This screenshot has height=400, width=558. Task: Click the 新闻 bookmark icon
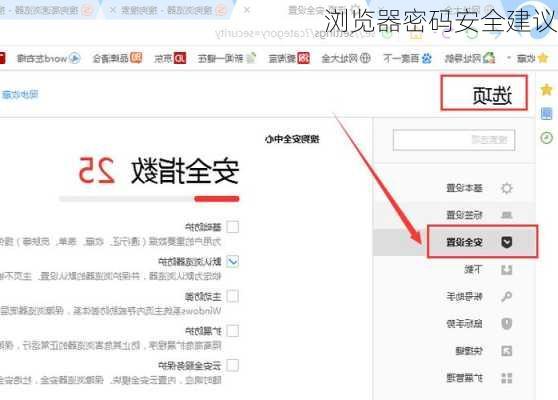click(251, 58)
